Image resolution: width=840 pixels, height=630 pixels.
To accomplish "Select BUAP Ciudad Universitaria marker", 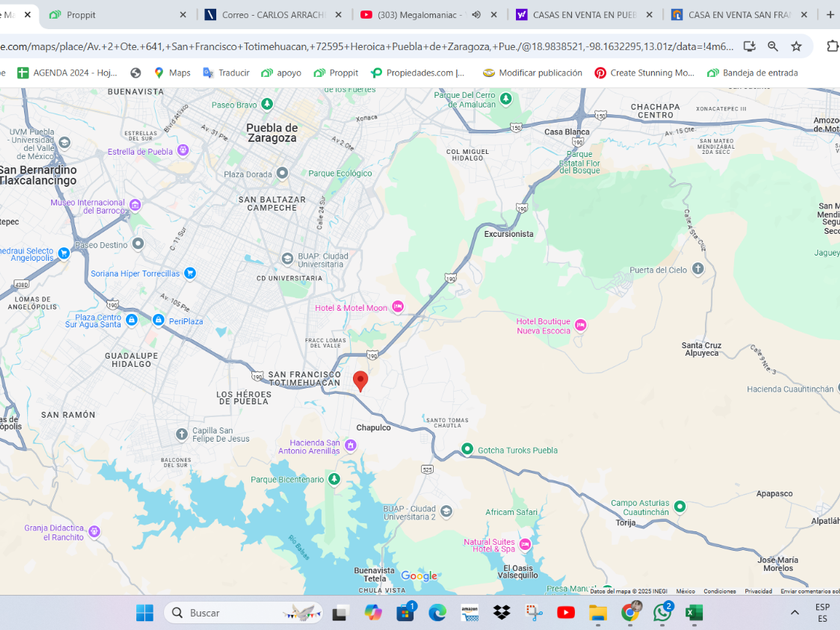I will point(287,259).
